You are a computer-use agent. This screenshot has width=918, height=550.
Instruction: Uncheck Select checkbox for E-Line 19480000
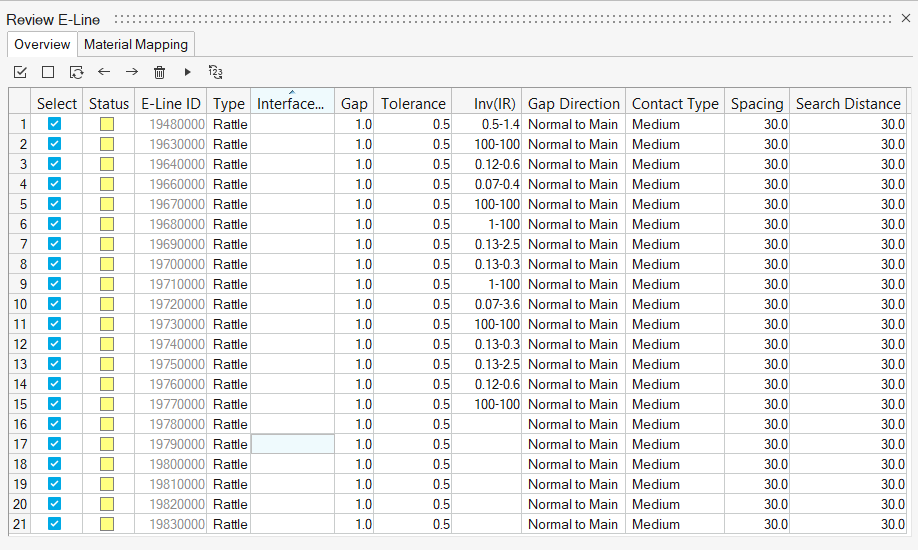pos(55,124)
